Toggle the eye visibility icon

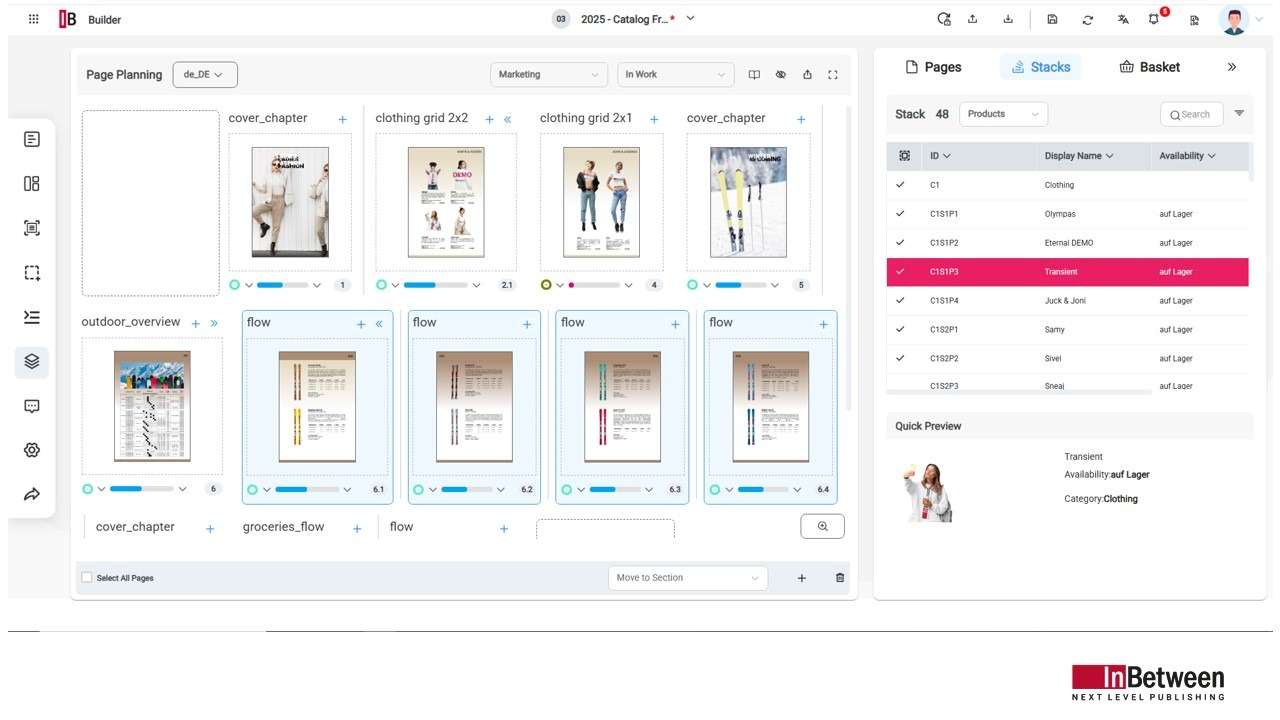coord(781,75)
